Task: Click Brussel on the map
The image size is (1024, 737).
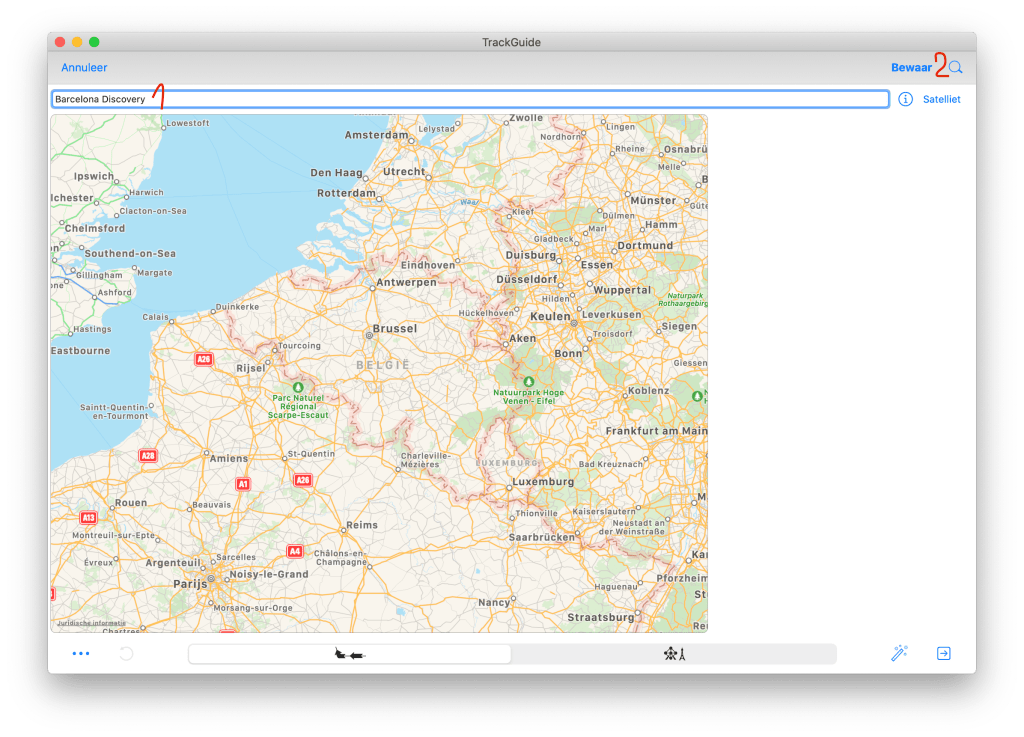Action: point(393,328)
